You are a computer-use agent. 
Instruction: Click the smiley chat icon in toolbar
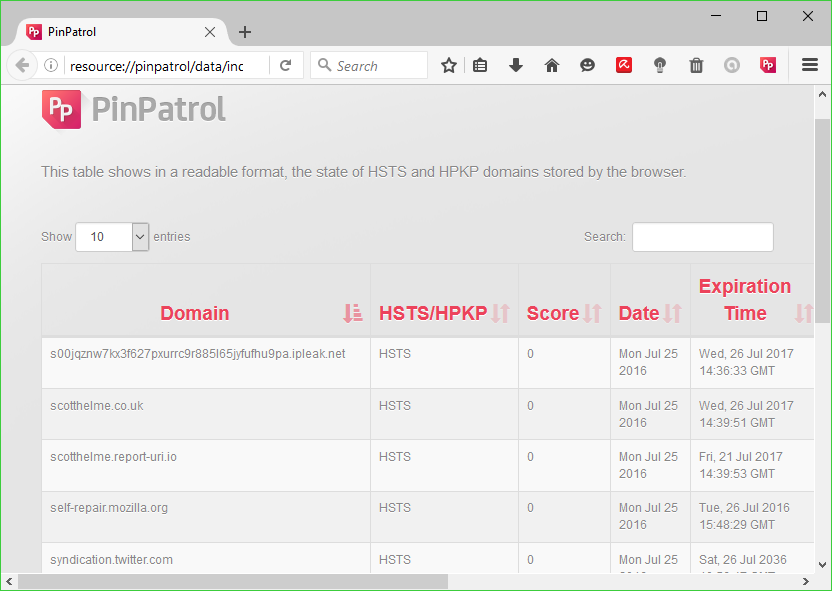click(587, 65)
